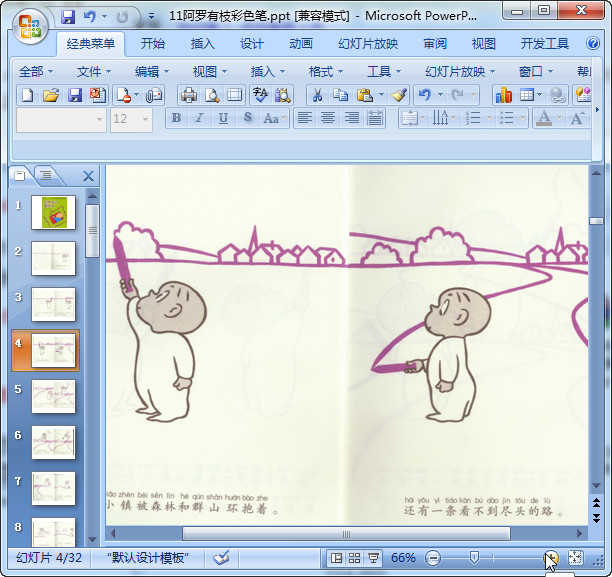Activate Format Painter brush
Screen dimensions: 612x577
399,95
